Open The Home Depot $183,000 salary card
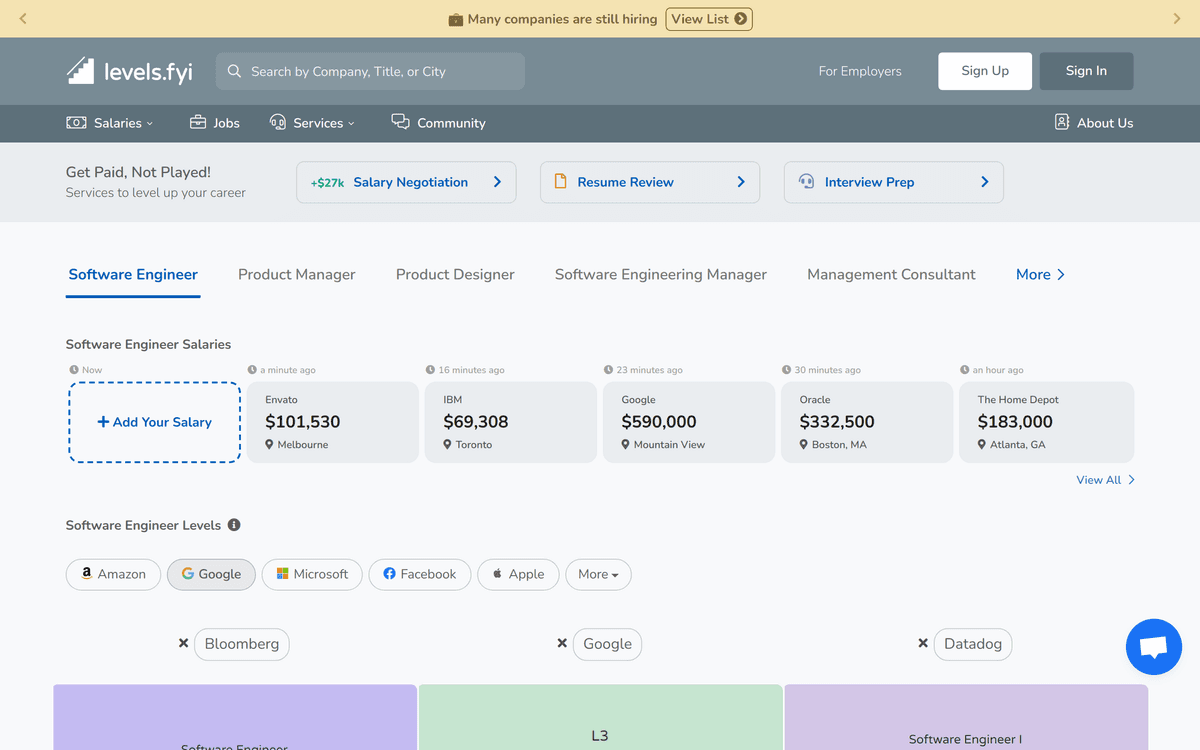This screenshot has height=750, width=1200. 1046,422
